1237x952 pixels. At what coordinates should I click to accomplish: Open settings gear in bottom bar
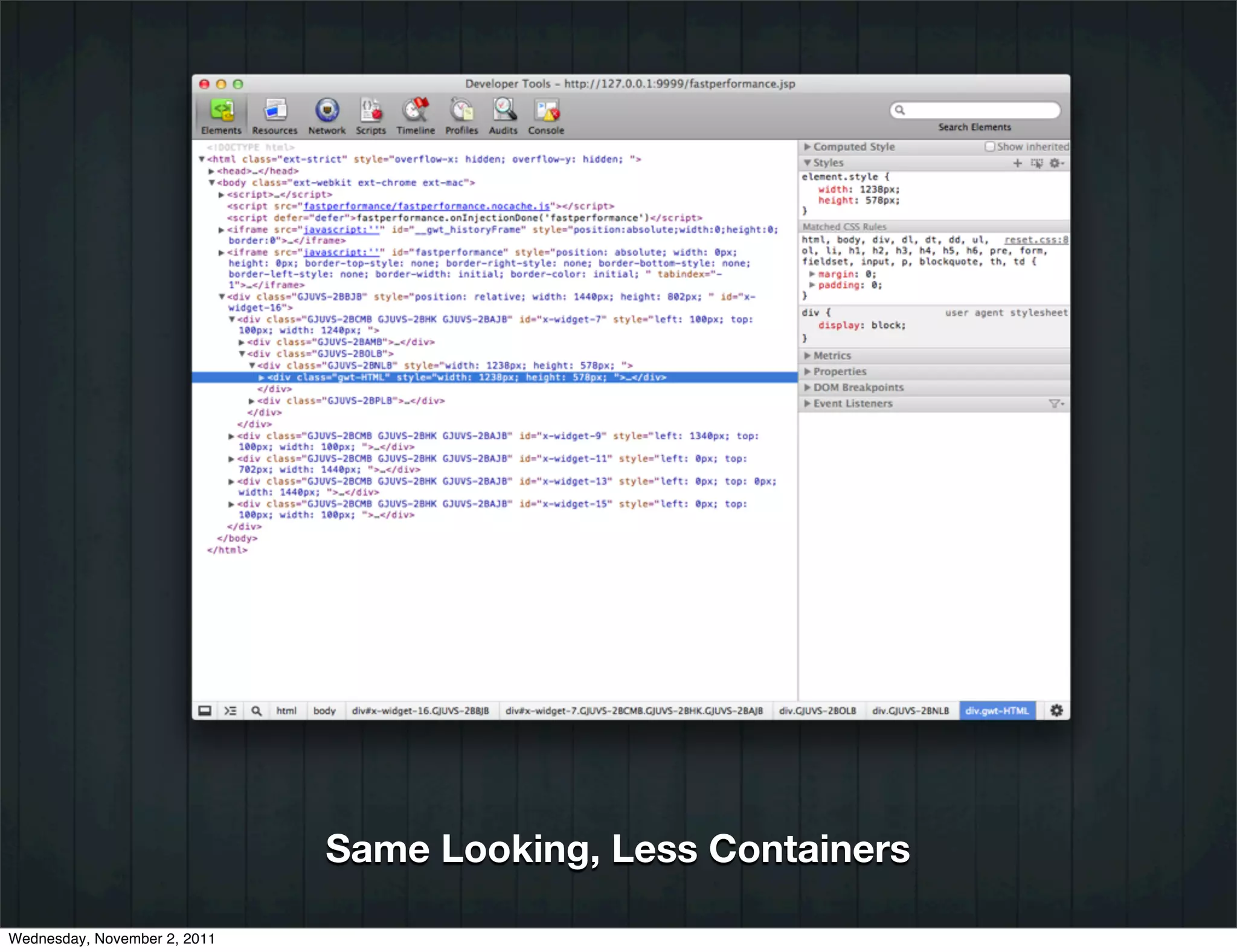tap(1056, 710)
